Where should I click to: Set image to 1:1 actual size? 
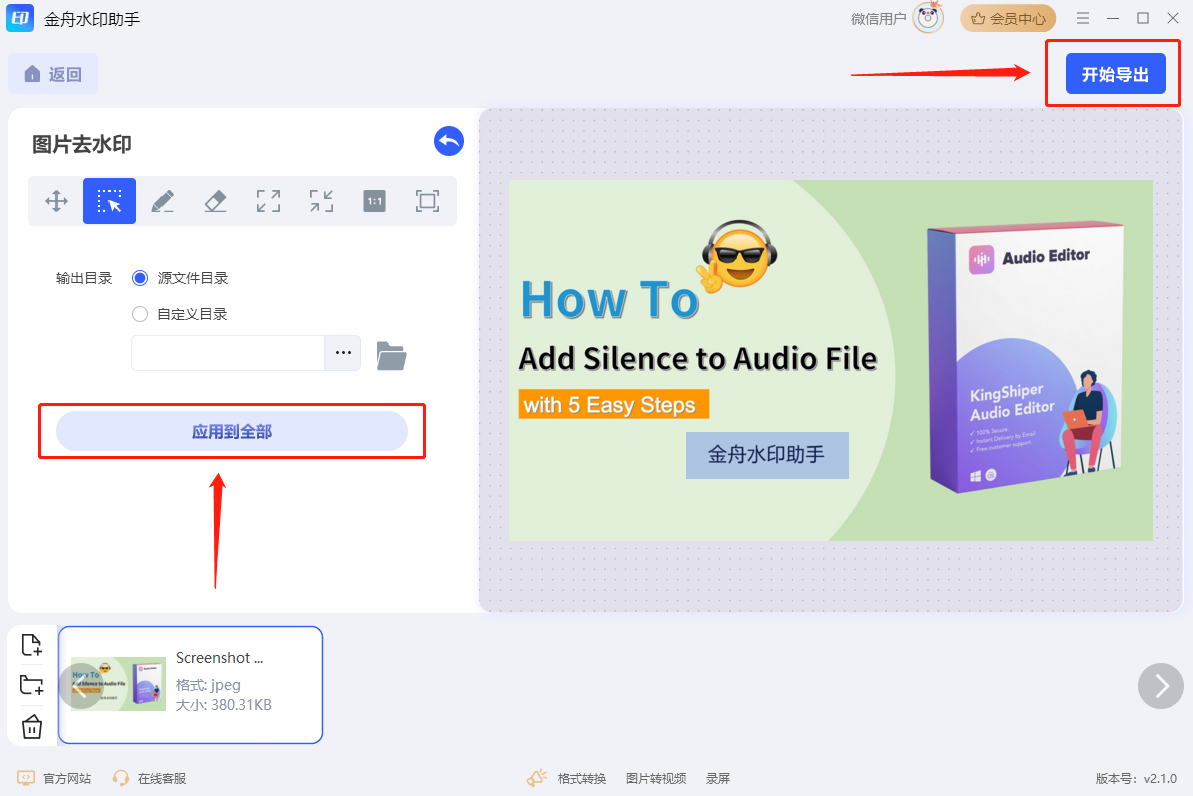[374, 201]
